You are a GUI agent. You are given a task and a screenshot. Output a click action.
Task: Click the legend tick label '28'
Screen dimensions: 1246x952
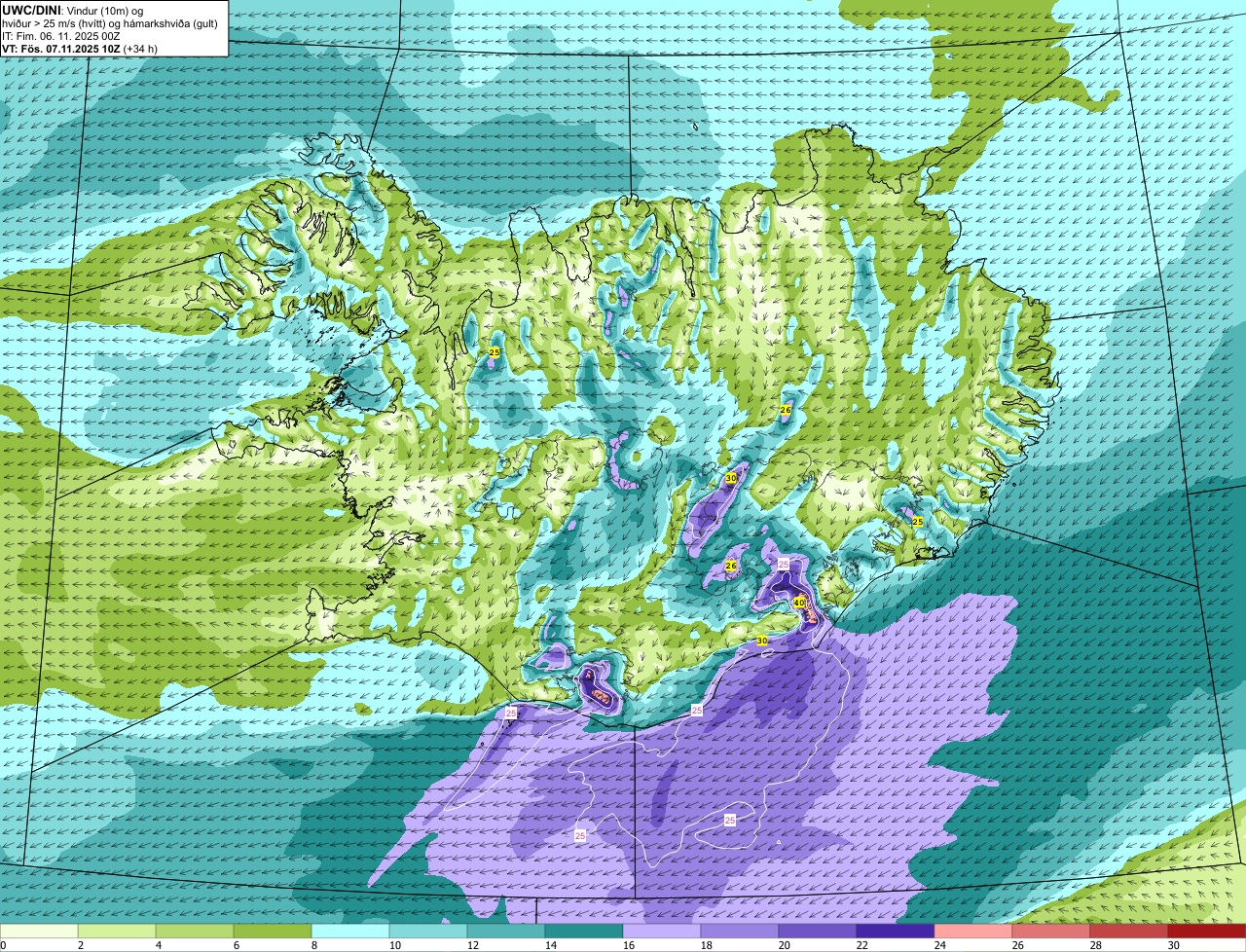1095,945
